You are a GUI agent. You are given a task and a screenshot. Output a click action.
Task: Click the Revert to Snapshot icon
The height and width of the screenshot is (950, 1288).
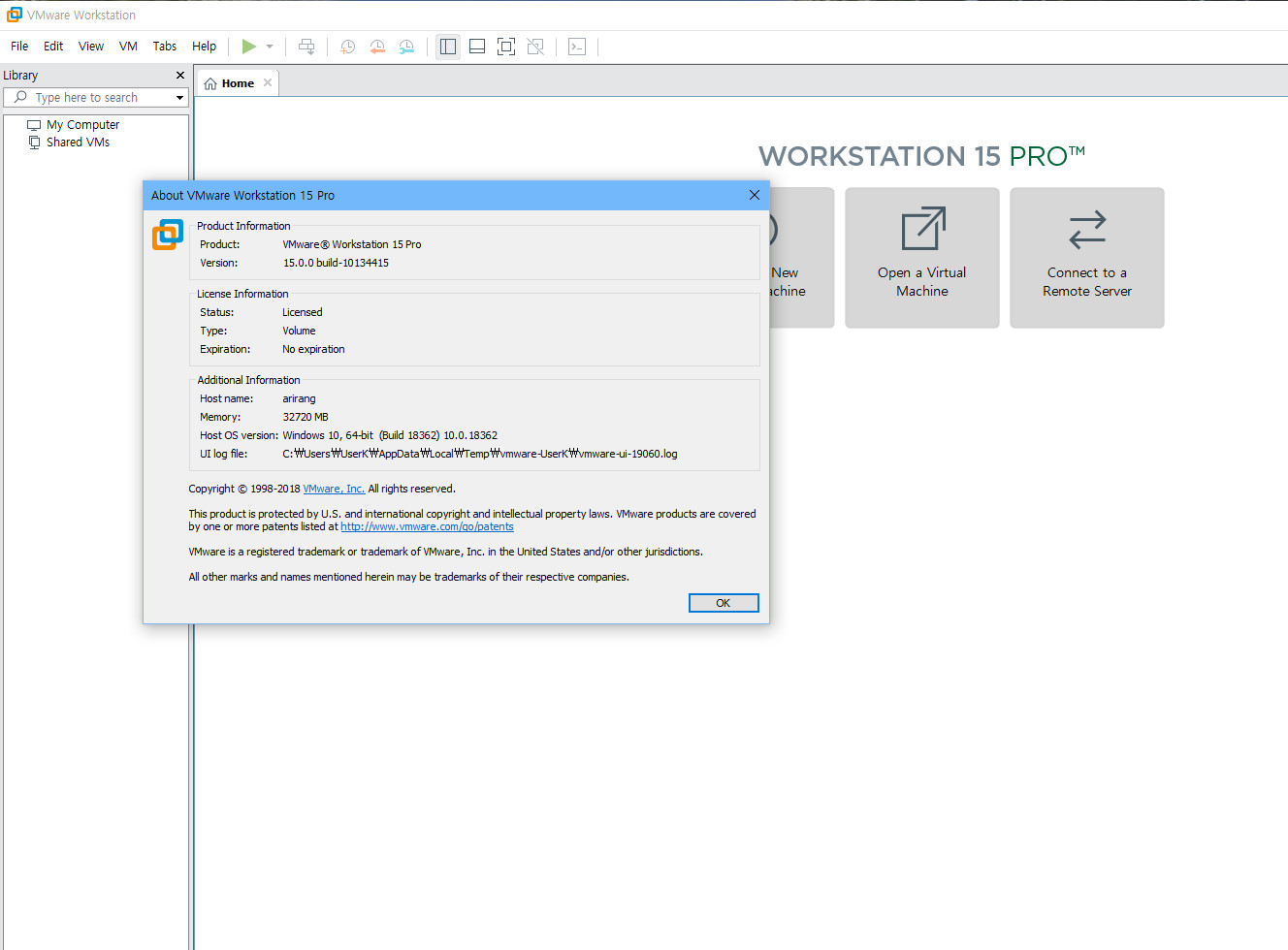click(377, 47)
